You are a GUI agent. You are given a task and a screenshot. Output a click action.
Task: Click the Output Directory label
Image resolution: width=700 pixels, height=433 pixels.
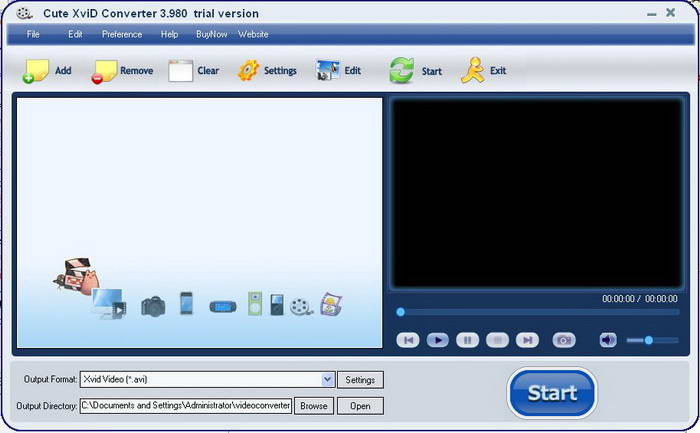coord(46,406)
